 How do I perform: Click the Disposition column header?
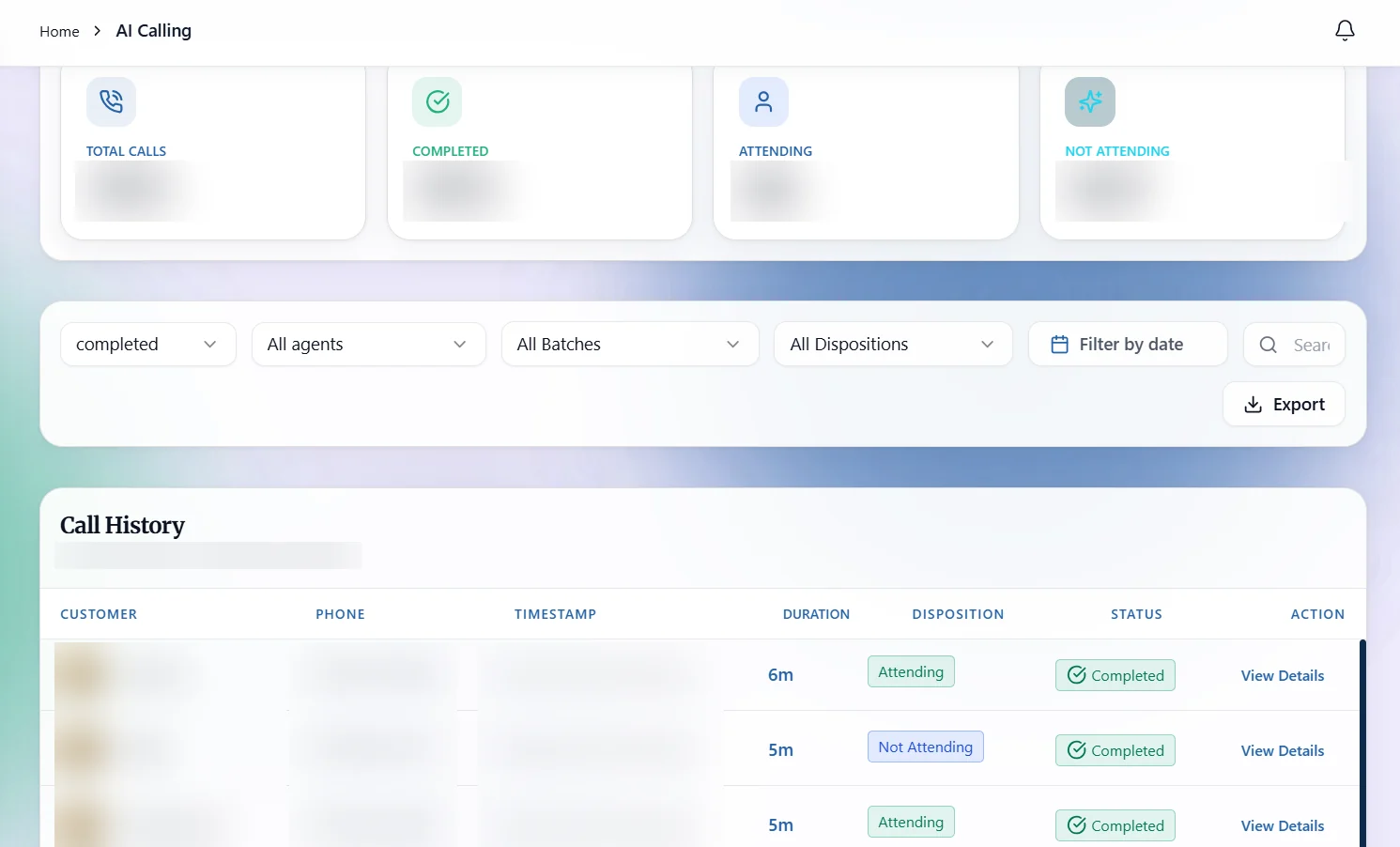click(958, 614)
